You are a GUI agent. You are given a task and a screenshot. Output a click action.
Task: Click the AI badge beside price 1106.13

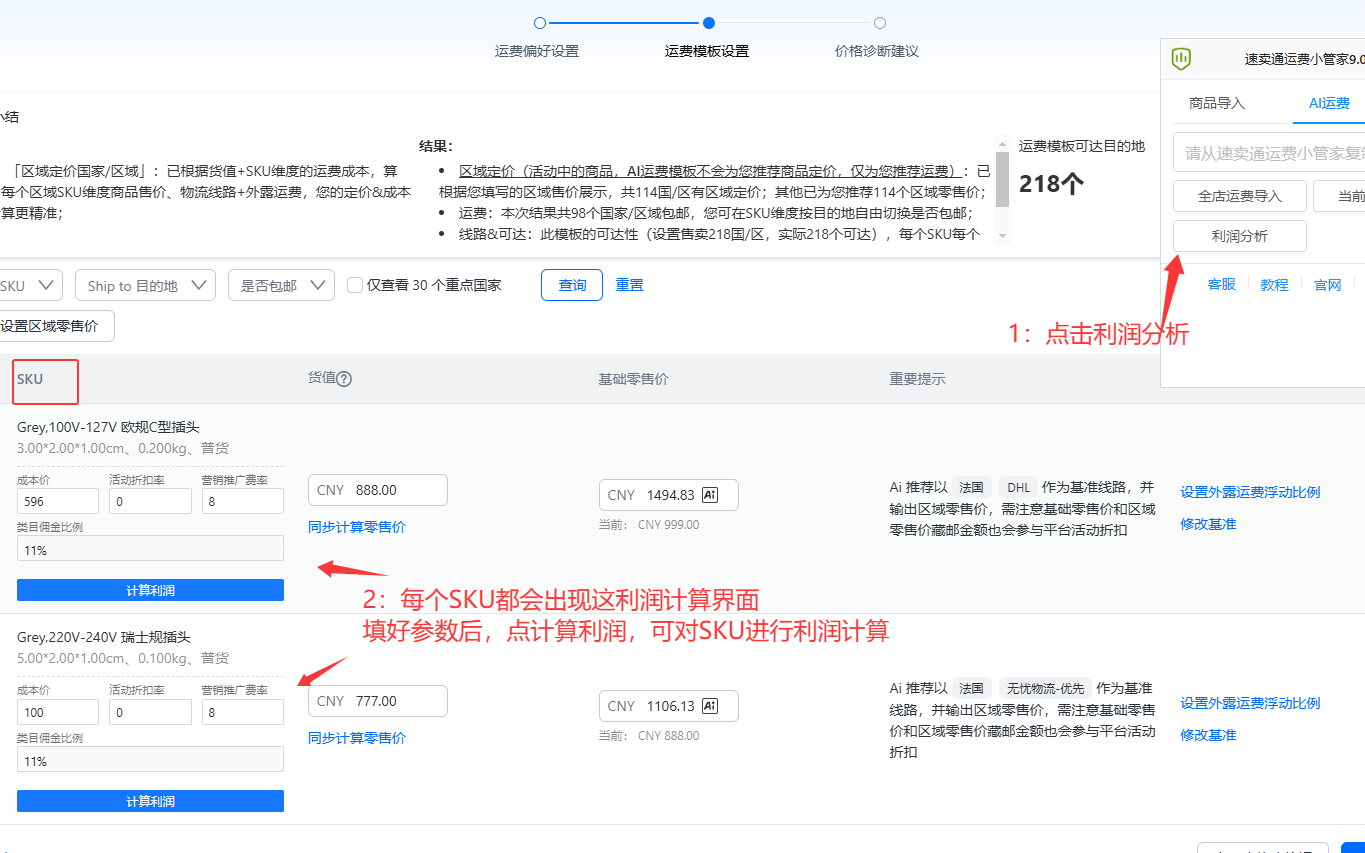tap(711, 706)
